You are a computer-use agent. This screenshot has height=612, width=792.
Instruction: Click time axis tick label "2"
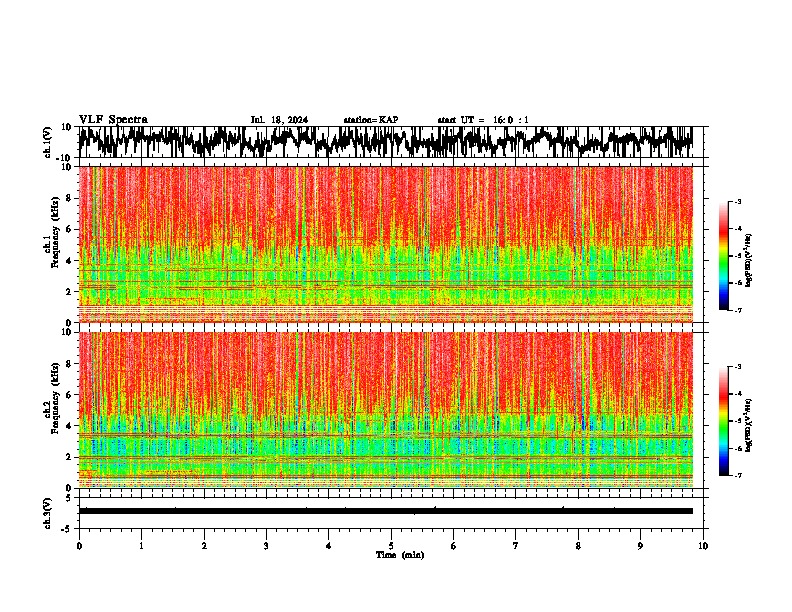tap(204, 546)
